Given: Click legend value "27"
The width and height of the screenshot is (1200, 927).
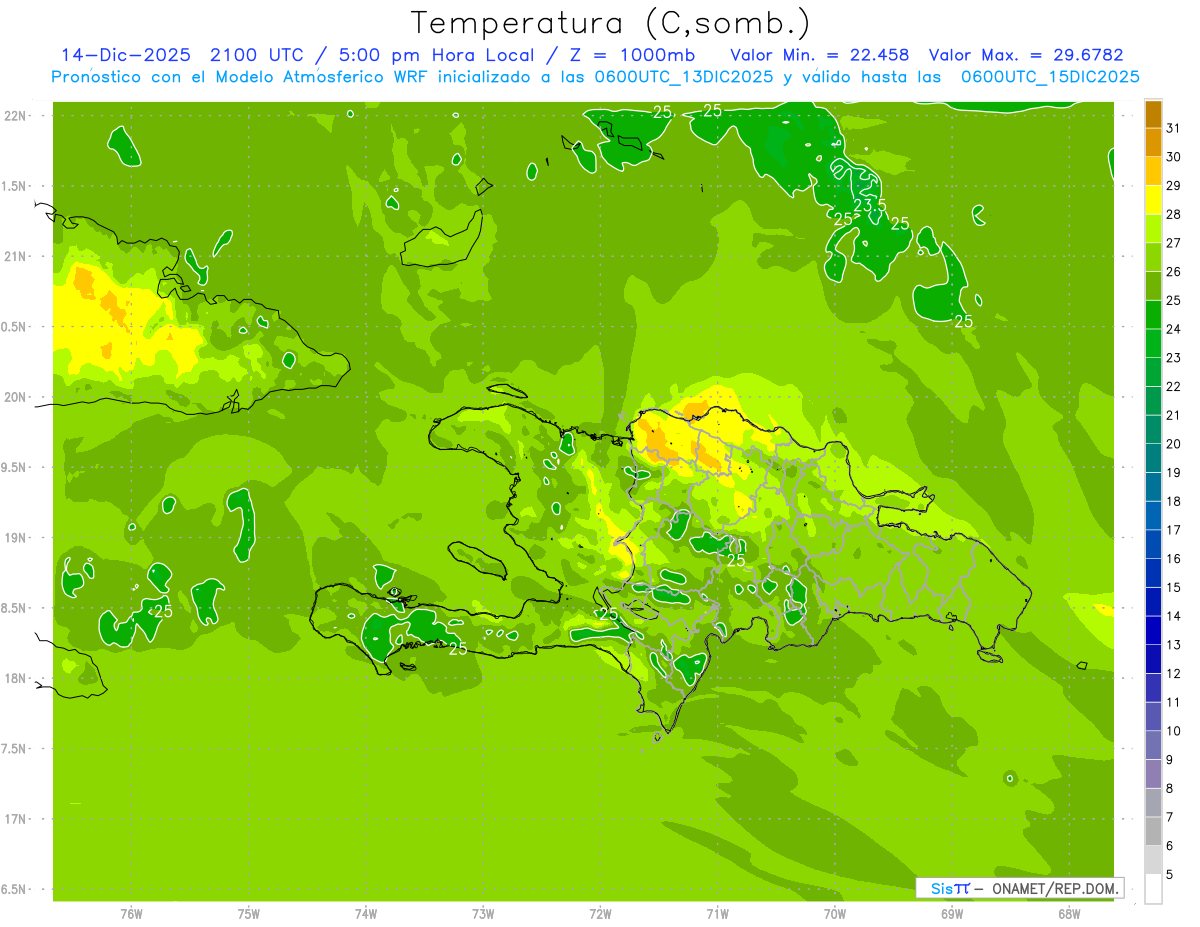Looking at the screenshot, I should click(1174, 243).
